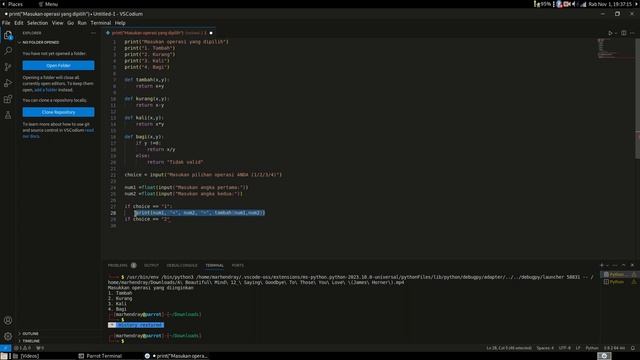Open the File menu
640x360 pixels.
click(6, 23)
